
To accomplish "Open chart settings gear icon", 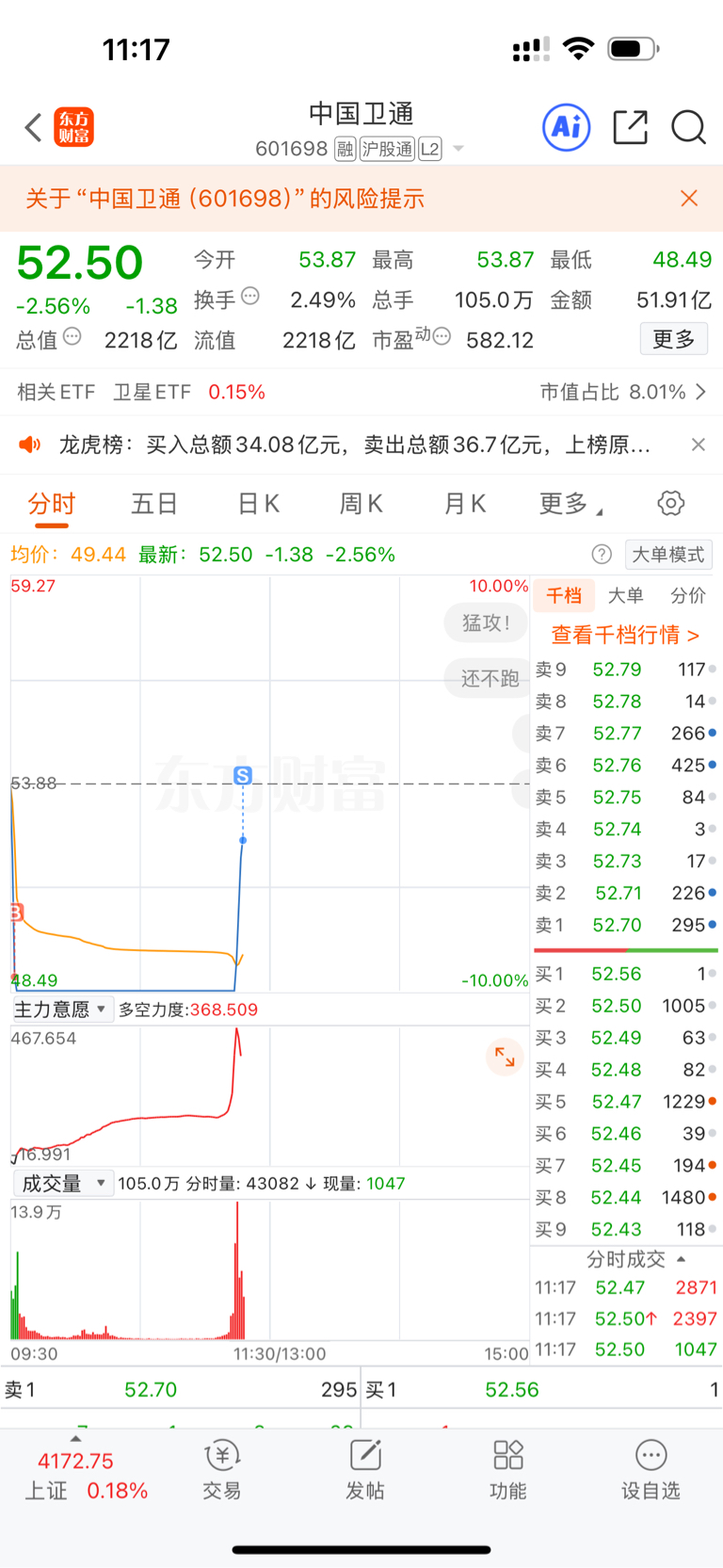I will pyautogui.click(x=671, y=503).
